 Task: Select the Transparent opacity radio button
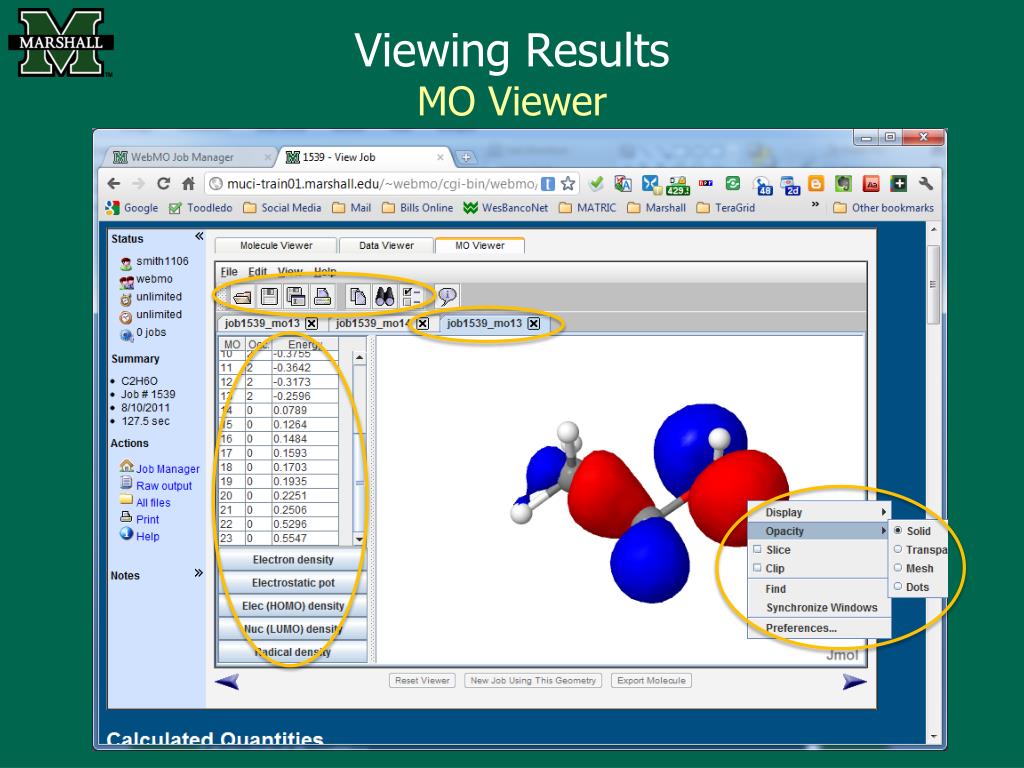(898, 549)
